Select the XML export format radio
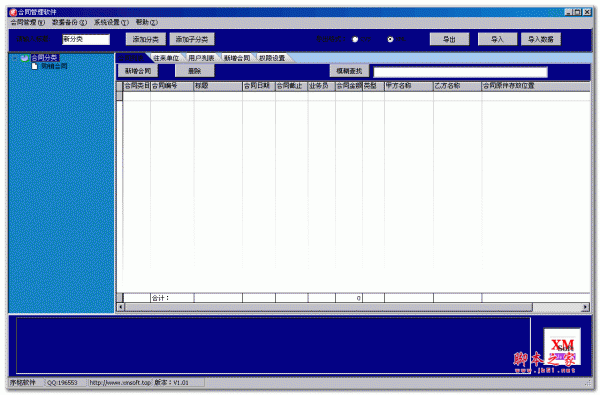Screen dimensions: 600x395 (x=390, y=39)
